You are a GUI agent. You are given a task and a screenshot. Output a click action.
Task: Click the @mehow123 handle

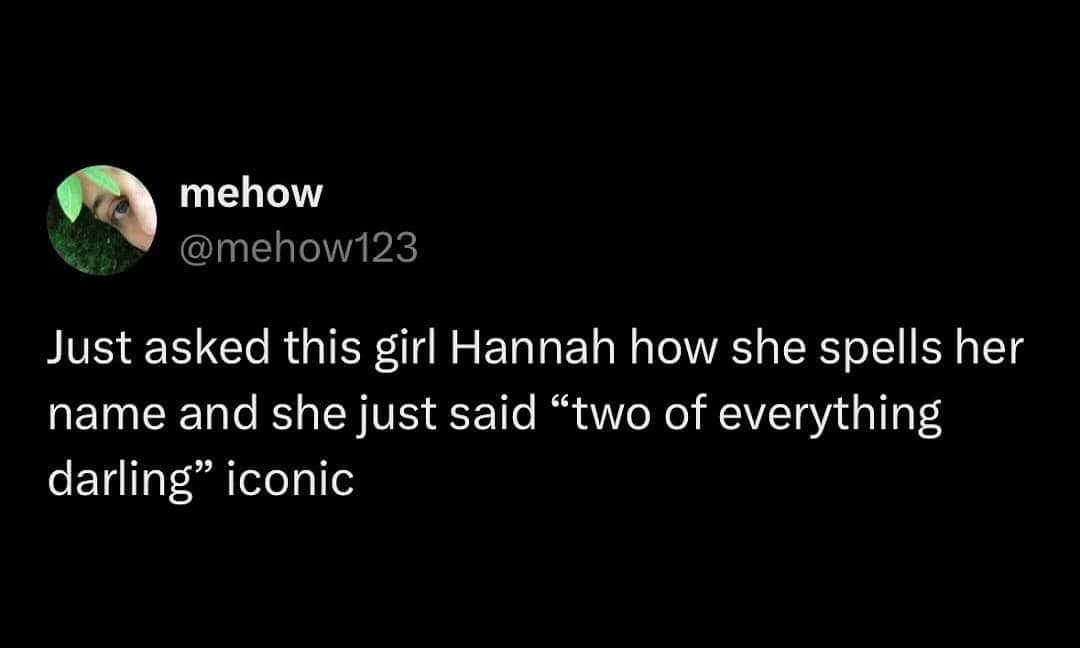(297, 246)
